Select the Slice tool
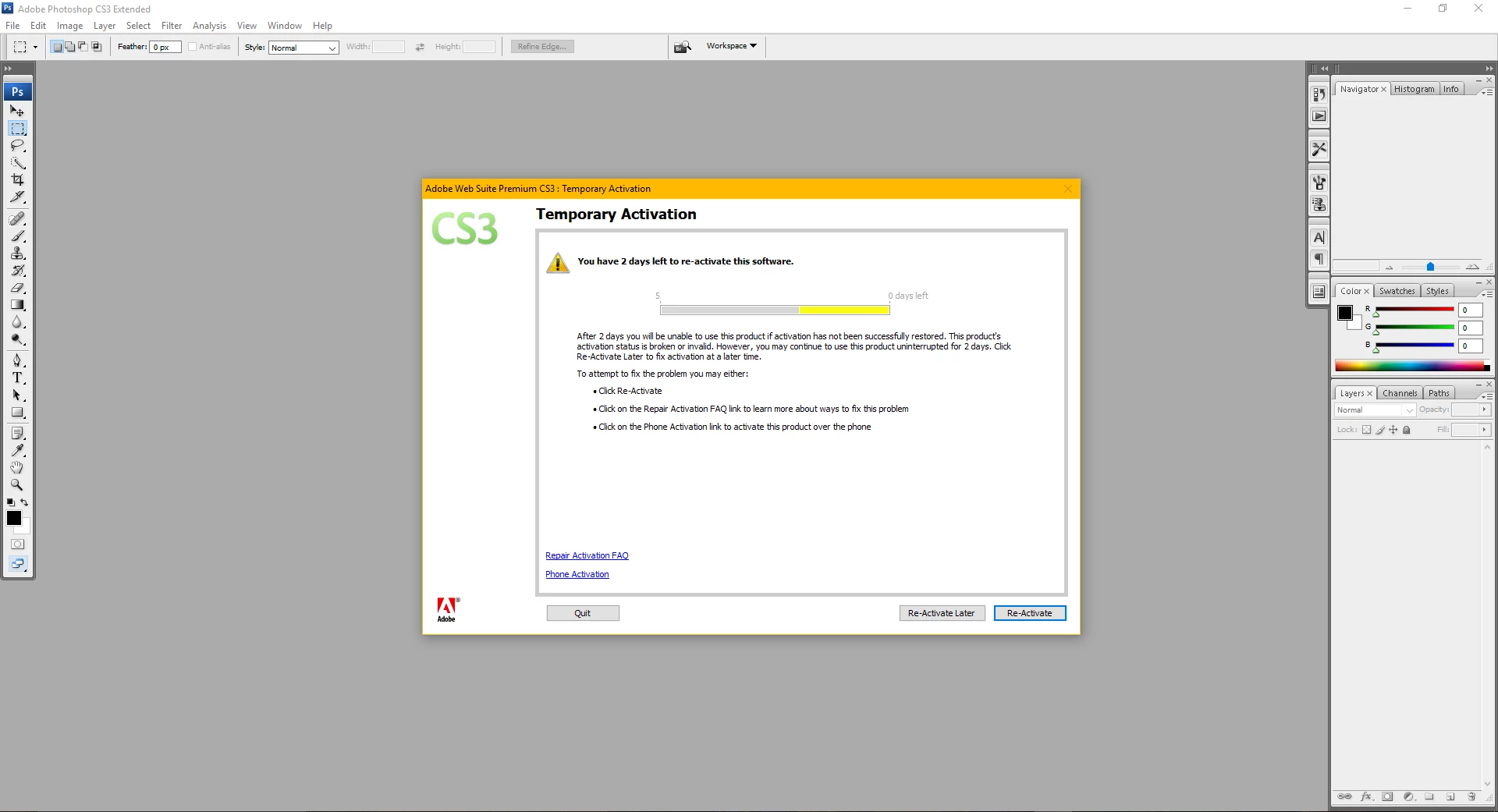This screenshot has width=1498, height=812. point(17,197)
